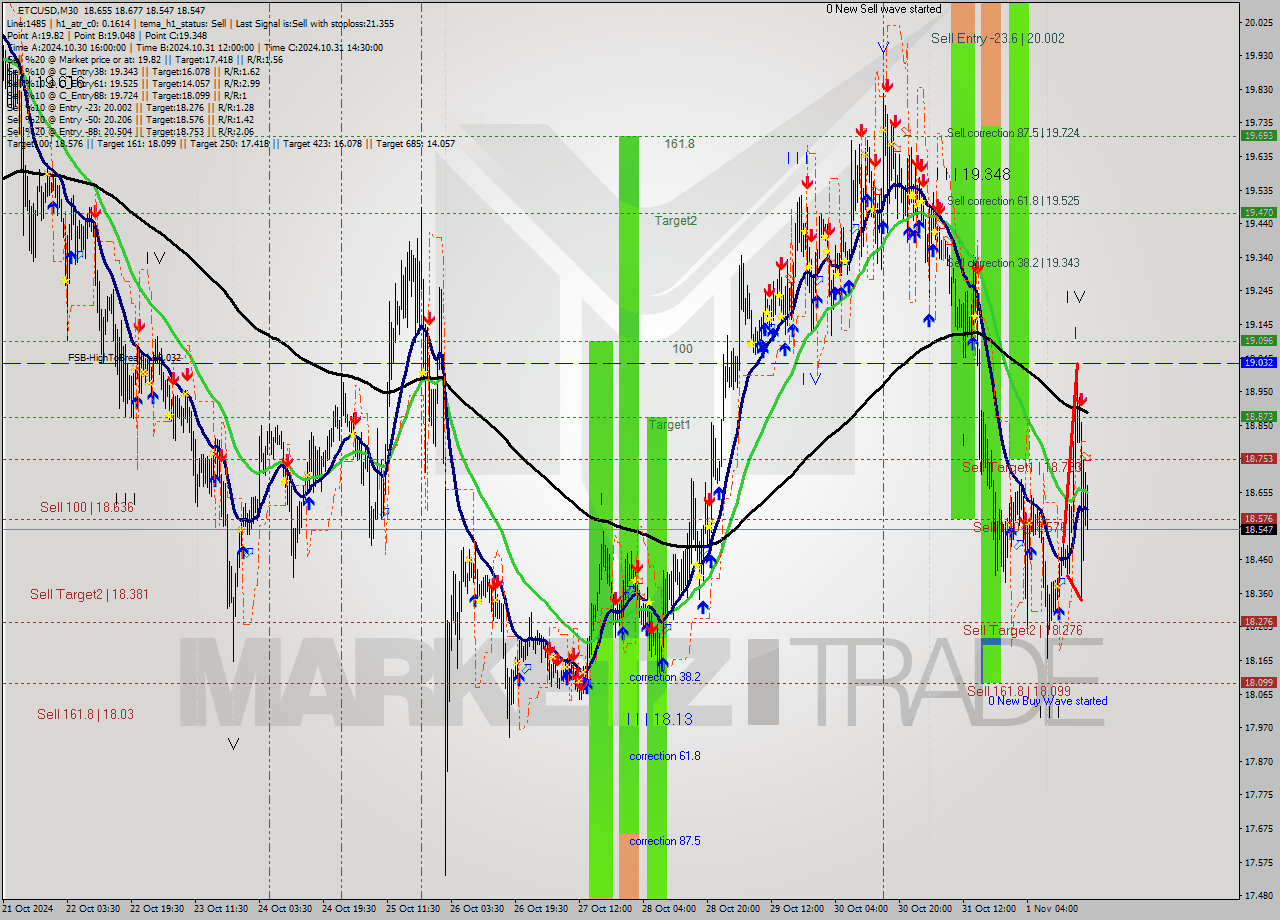Select the '| | | 19.348' wave label
The image size is (1280, 920).
(973, 174)
